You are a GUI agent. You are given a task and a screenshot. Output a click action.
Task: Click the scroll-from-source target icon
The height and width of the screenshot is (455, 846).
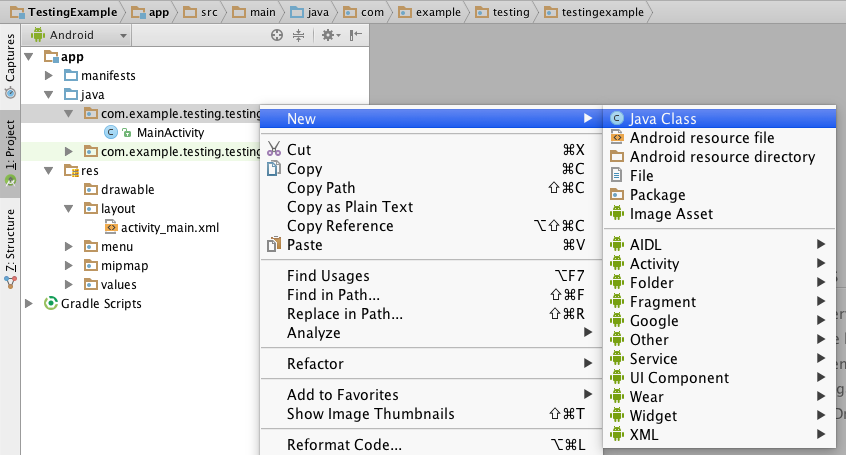pos(278,35)
